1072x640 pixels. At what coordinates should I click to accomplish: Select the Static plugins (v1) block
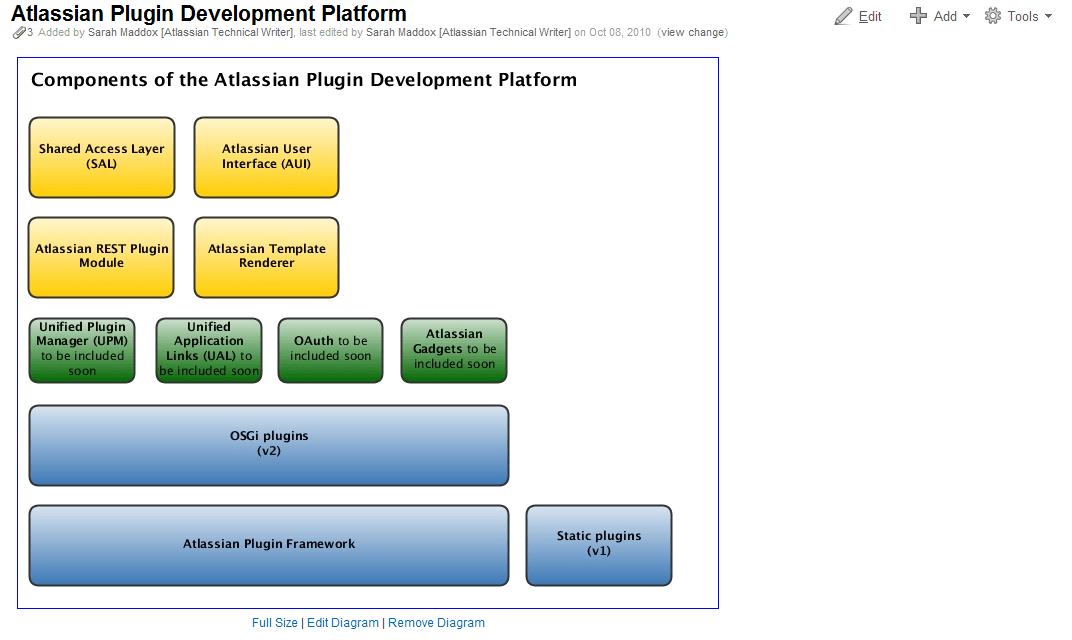599,545
